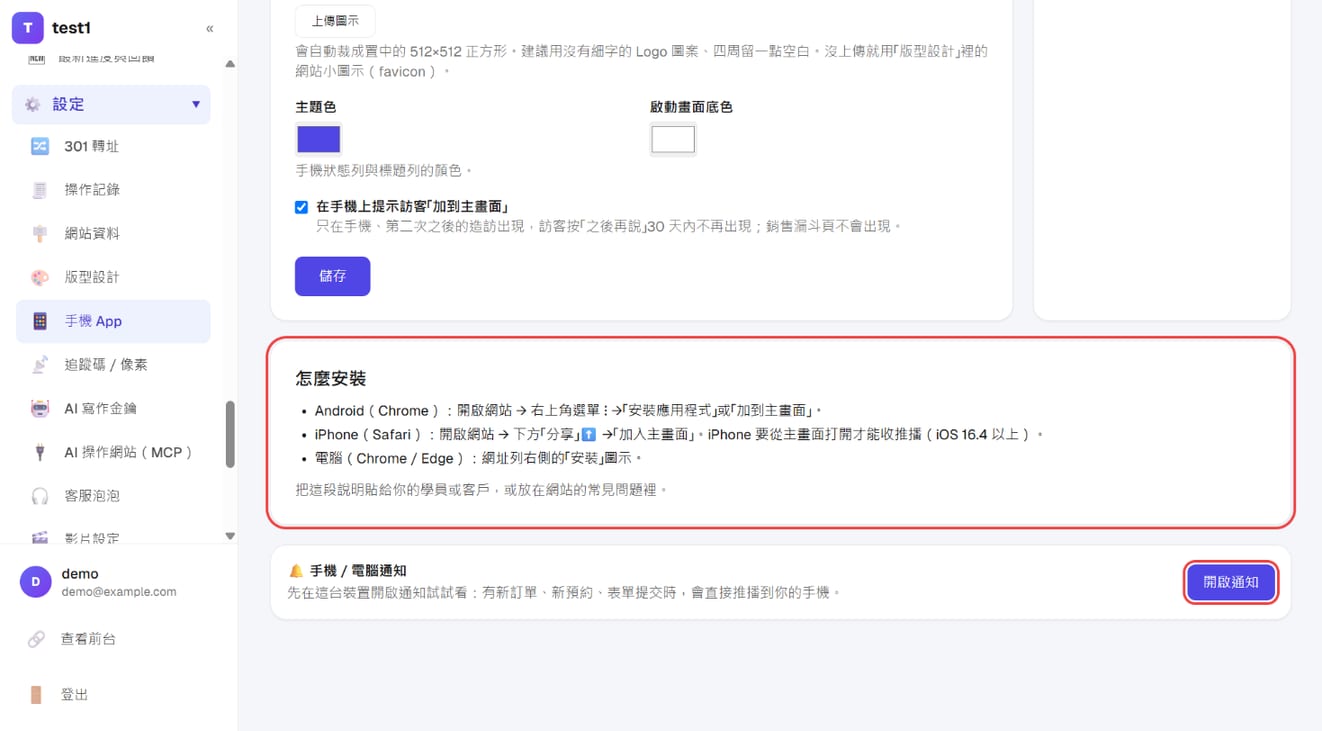The height and width of the screenshot is (731, 1322).
Task: Click the 上傳圖示 button
Action: click(x=335, y=21)
